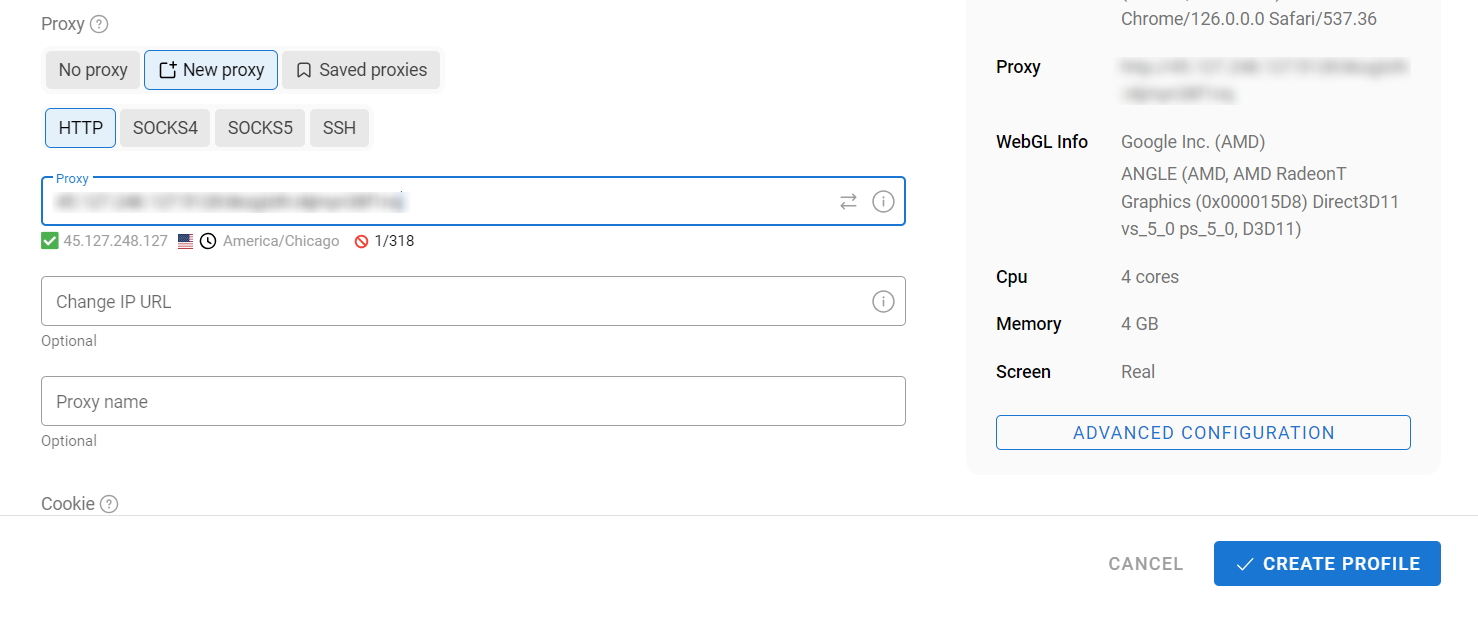The image size is (1478, 618).
Task: Click the US flag icon below the Proxy field
Action: click(184, 240)
